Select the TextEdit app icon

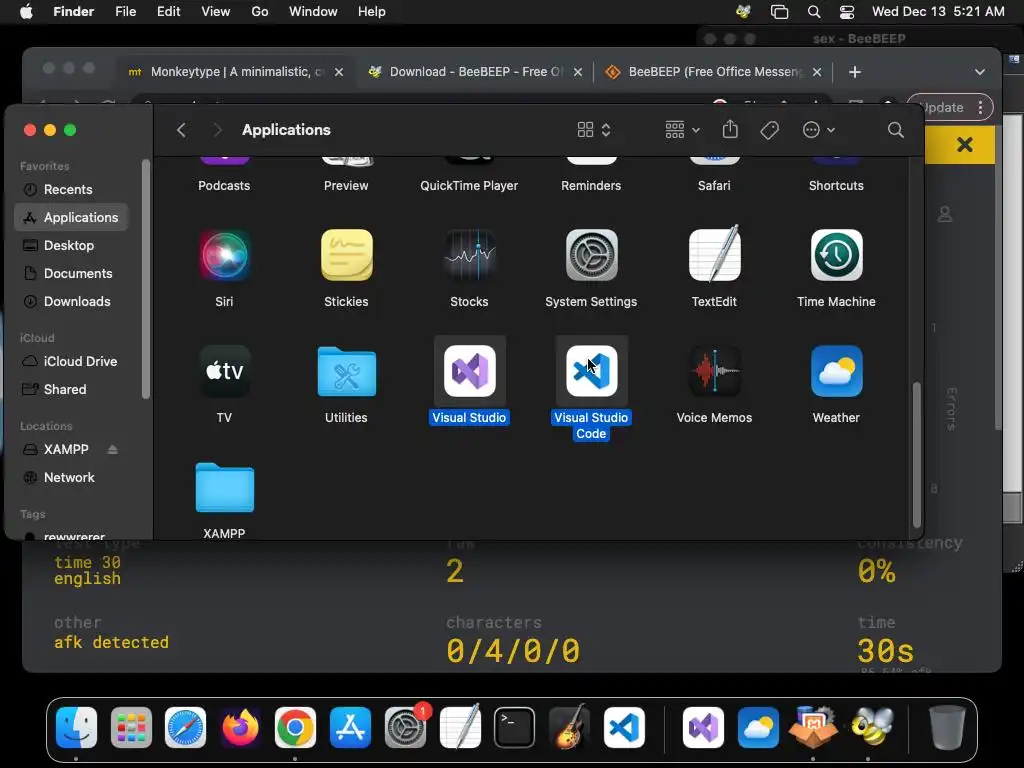click(x=714, y=254)
